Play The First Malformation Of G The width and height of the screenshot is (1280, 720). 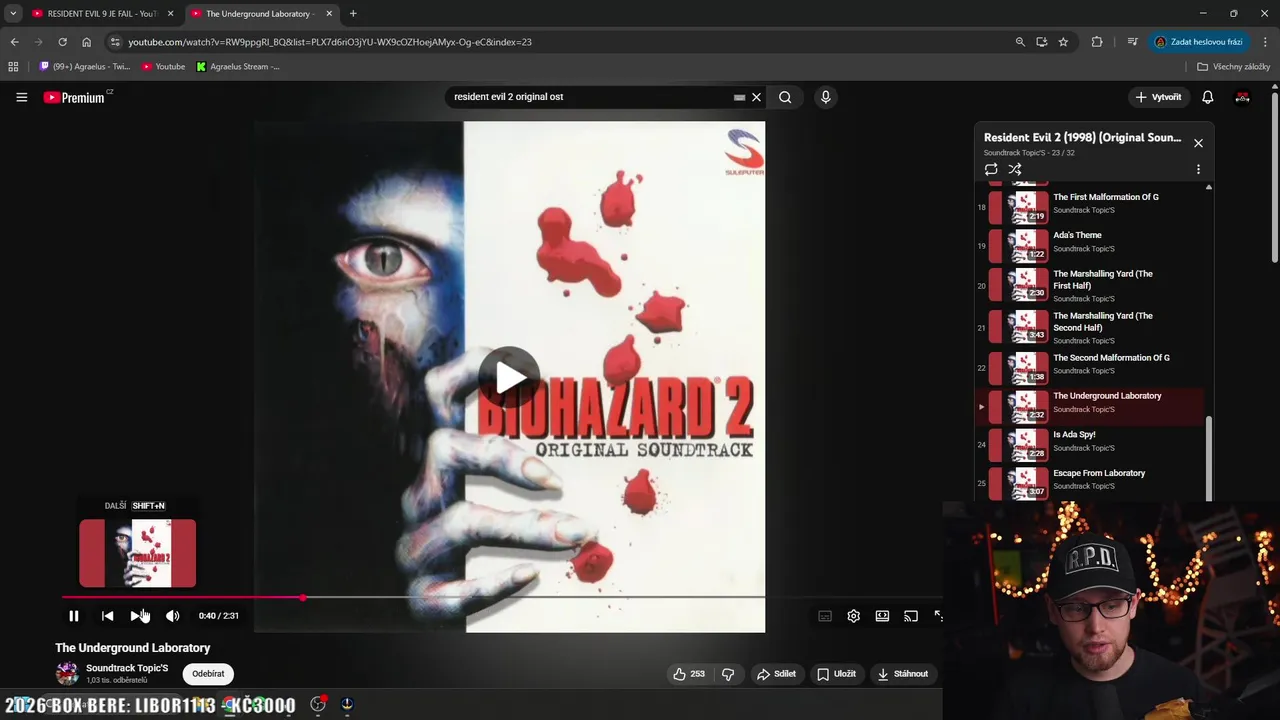point(1090,207)
